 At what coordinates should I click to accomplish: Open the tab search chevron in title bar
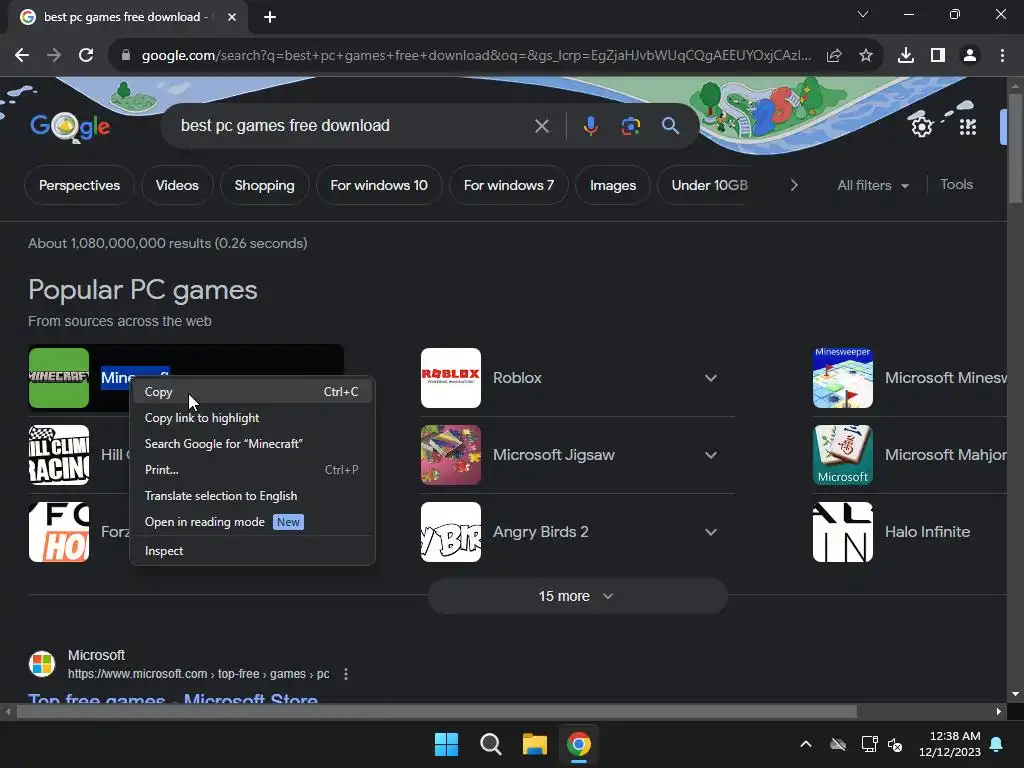[x=863, y=14]
